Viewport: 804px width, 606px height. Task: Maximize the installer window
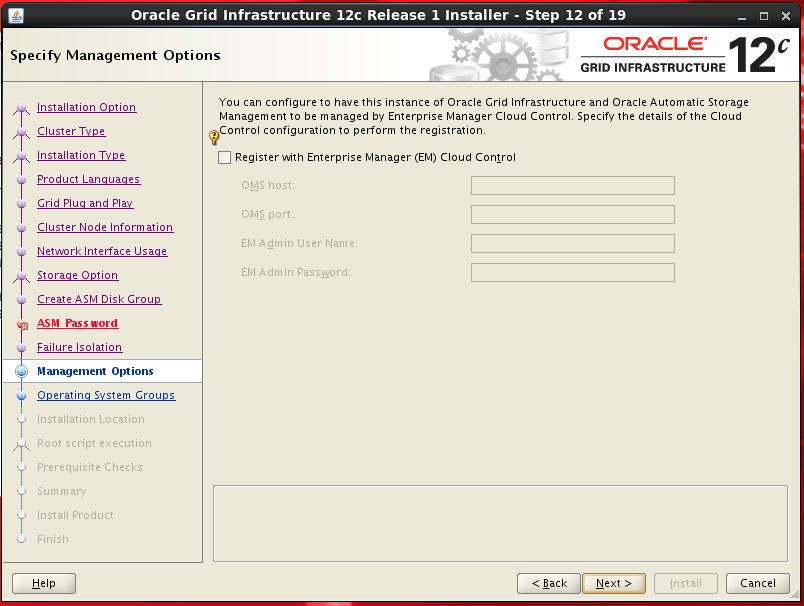(x=764, y=16)
